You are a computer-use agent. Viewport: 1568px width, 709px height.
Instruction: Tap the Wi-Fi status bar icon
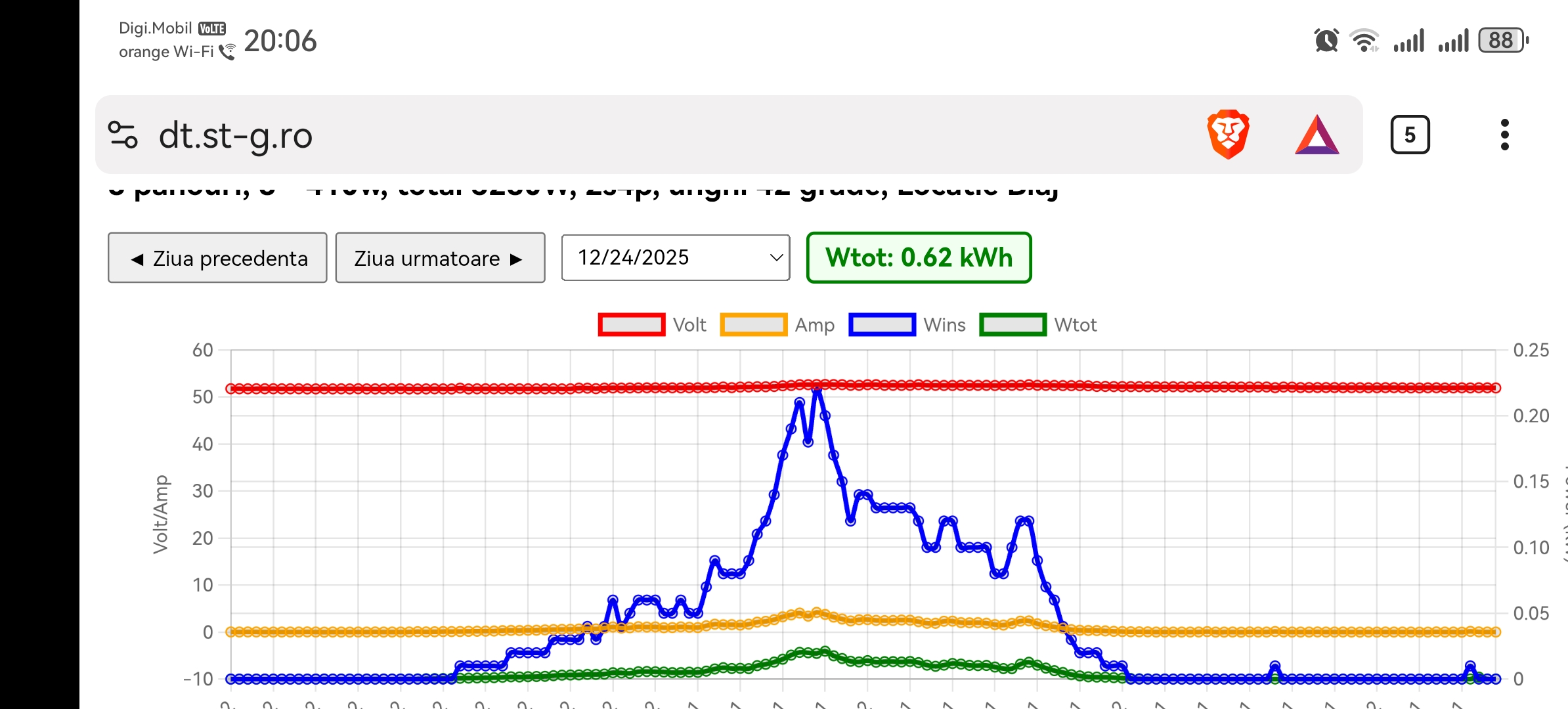point(1364,41)
